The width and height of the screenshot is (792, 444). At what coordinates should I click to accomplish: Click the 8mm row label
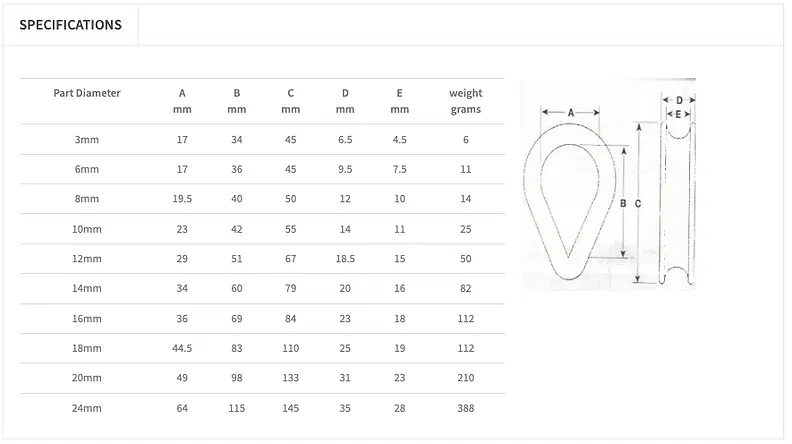pos(87,199)
